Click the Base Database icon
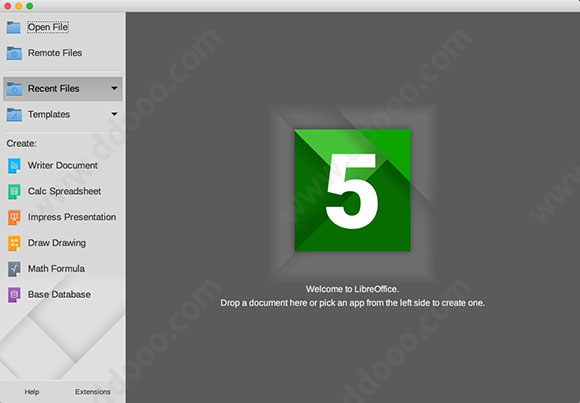 (x=14, y=295)
